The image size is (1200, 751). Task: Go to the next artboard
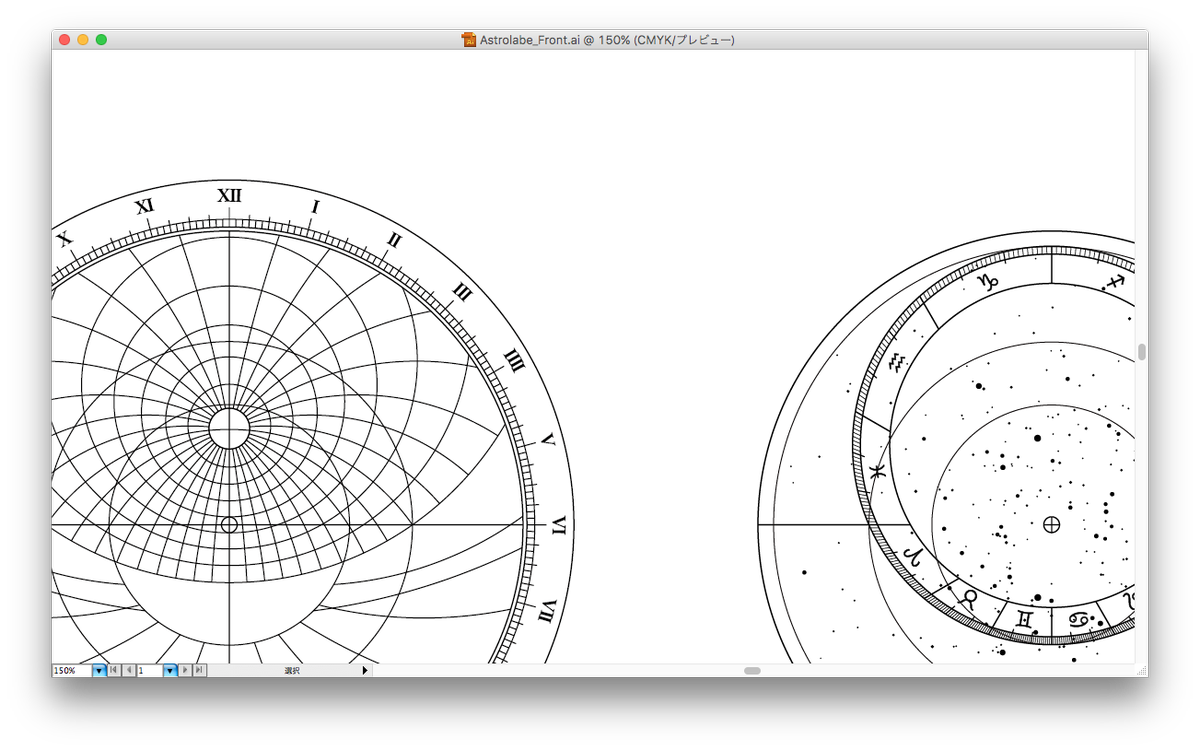[185, 670]
